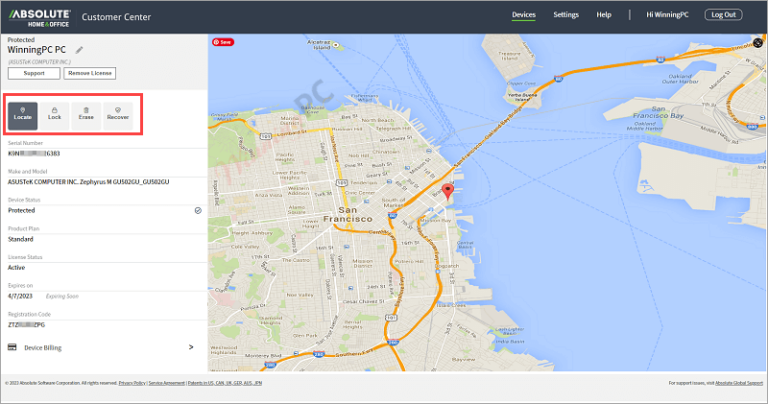The image size is (768, 404).
Task: Click the Absolute Home & Office logo
Action: pos(38,15)
